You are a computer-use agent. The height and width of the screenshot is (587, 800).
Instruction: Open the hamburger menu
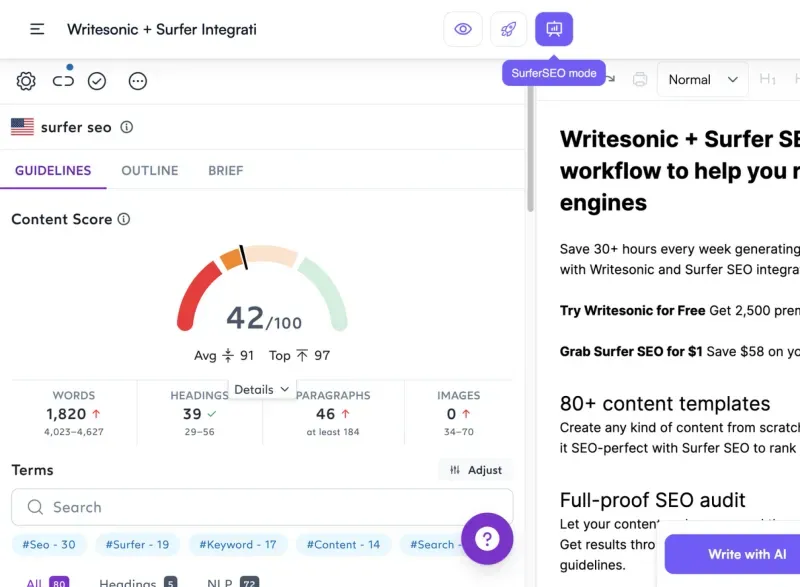[37, 29]
